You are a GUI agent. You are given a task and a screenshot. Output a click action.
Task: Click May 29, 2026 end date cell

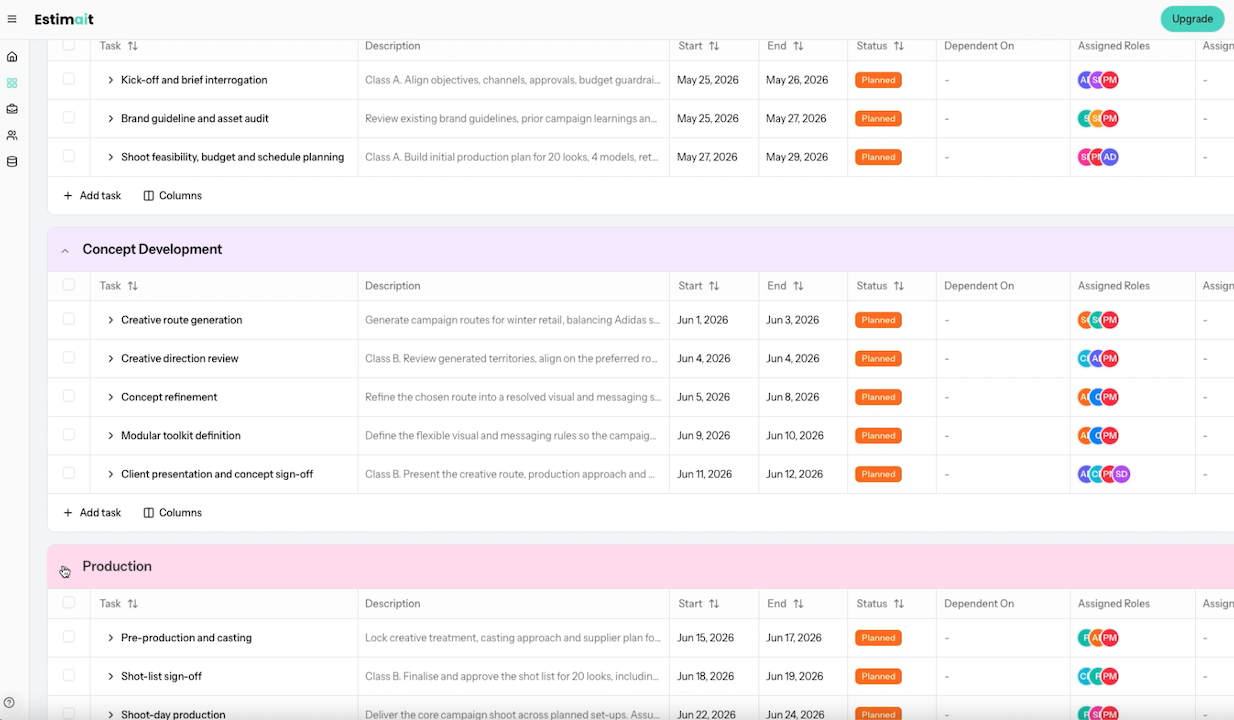803,157
